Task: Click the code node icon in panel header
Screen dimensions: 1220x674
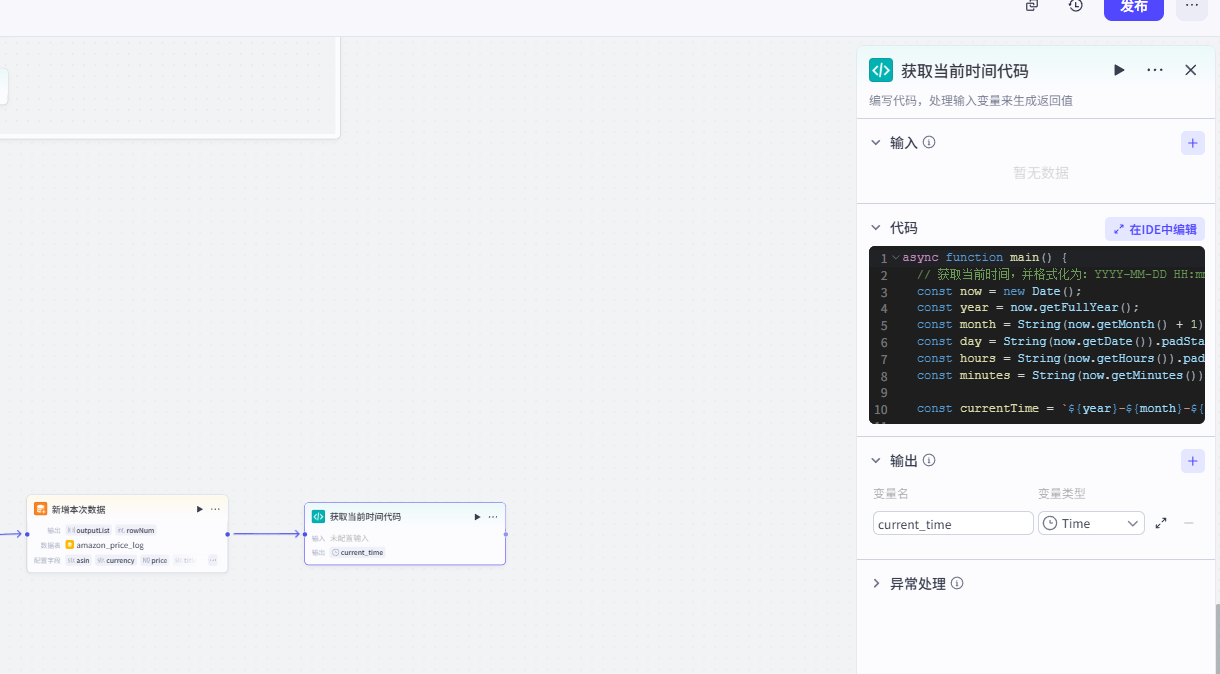Action: [x=881, y=70]
